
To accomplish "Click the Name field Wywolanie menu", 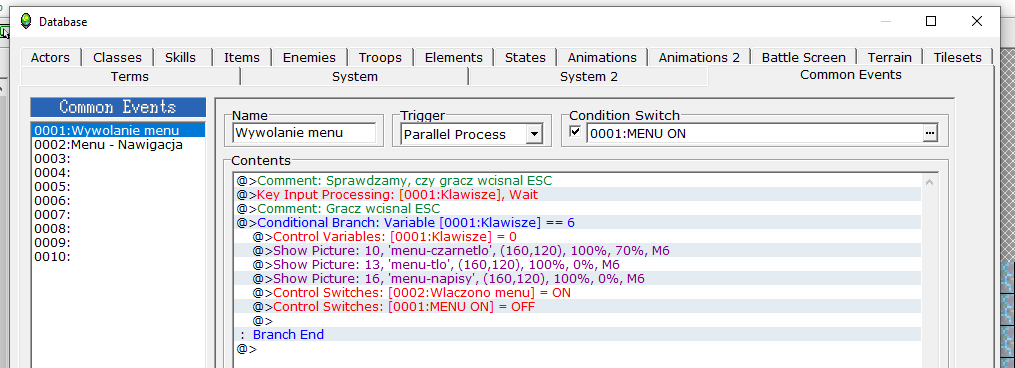I will pyautogui.click(x=304, y=133).
